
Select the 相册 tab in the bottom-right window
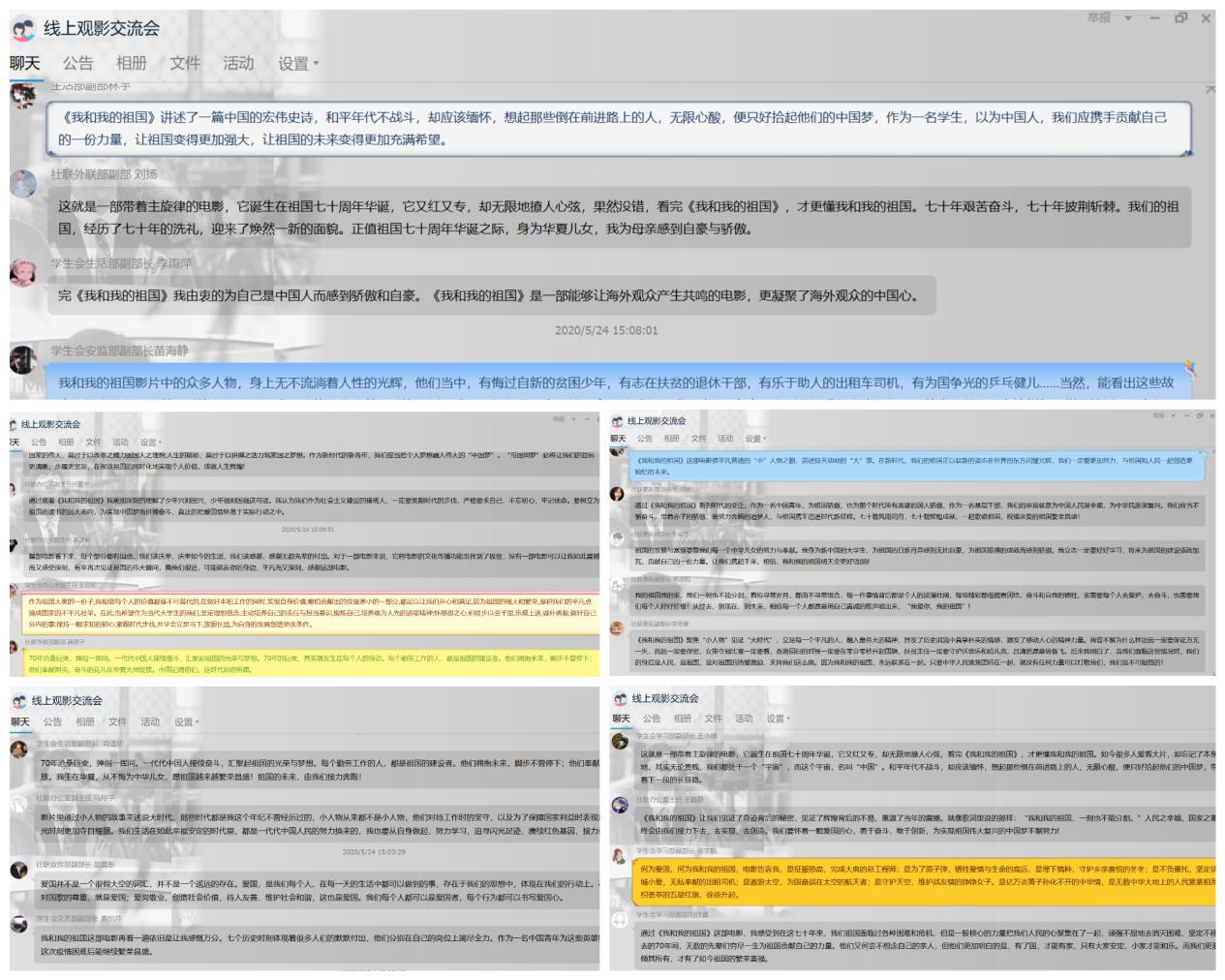(x=683, y=719)
